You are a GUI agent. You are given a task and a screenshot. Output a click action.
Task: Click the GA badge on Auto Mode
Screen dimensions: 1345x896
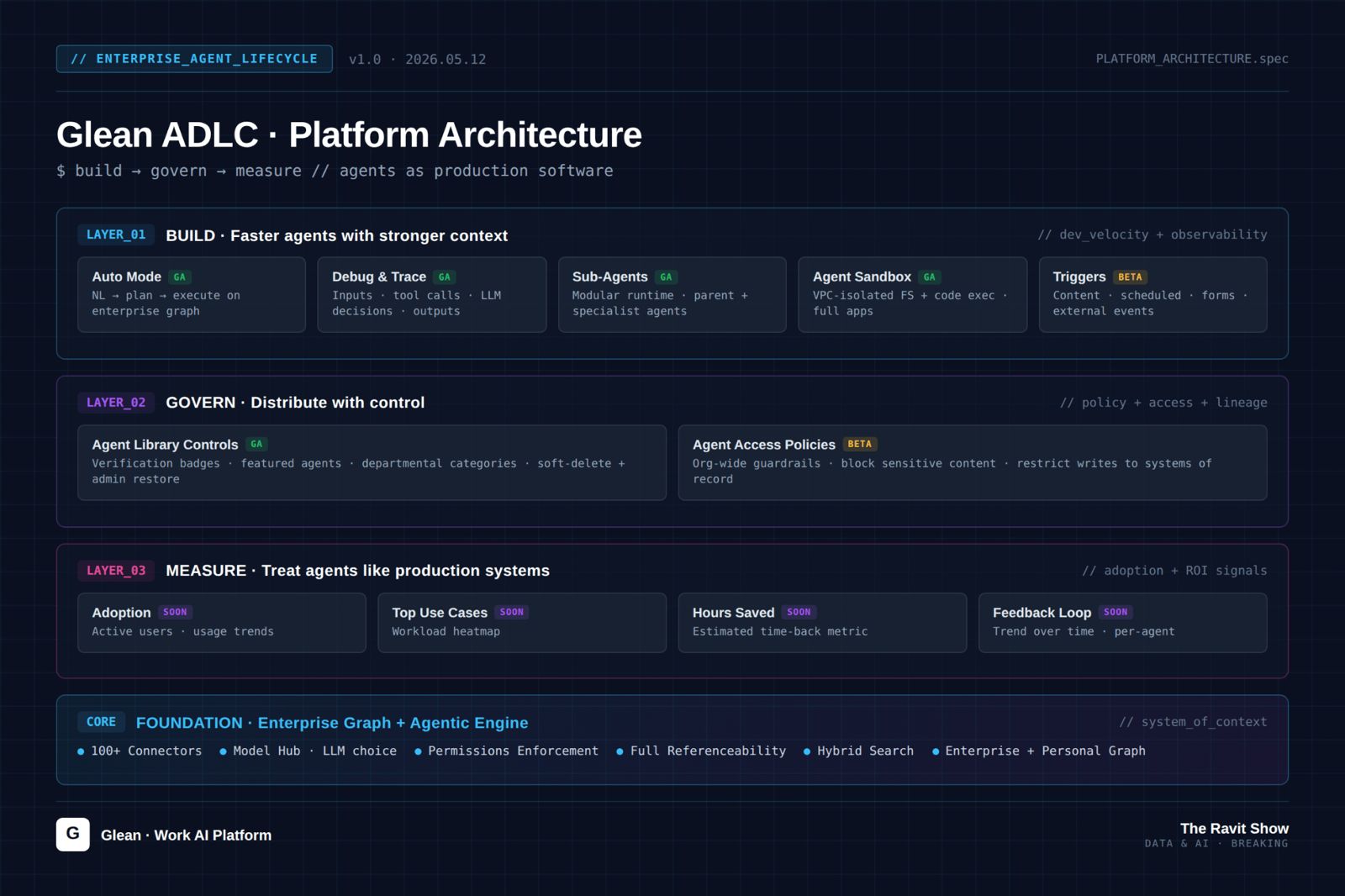coord(180,277)
